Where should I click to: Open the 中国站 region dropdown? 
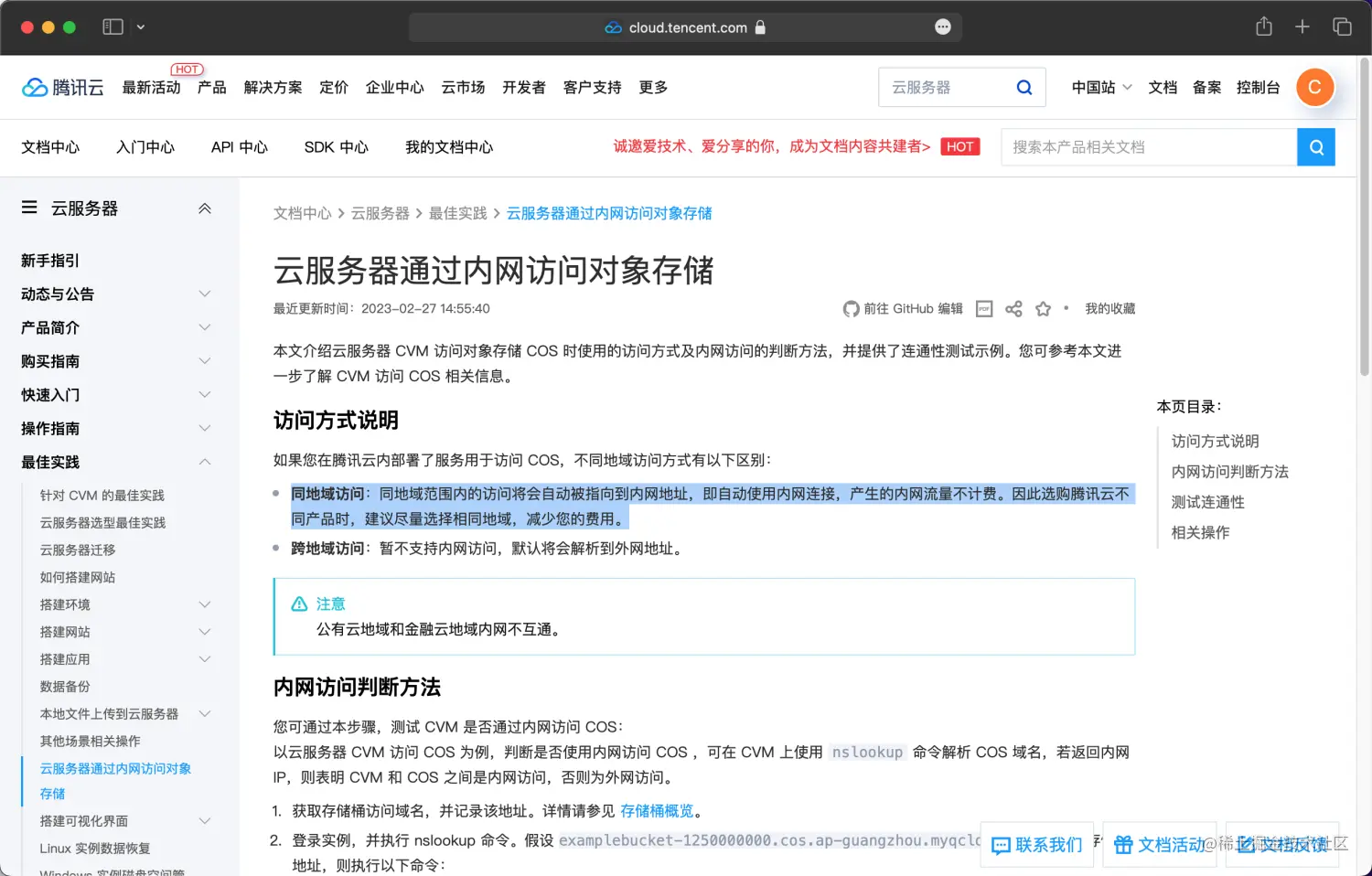[x=1102, y=87]
